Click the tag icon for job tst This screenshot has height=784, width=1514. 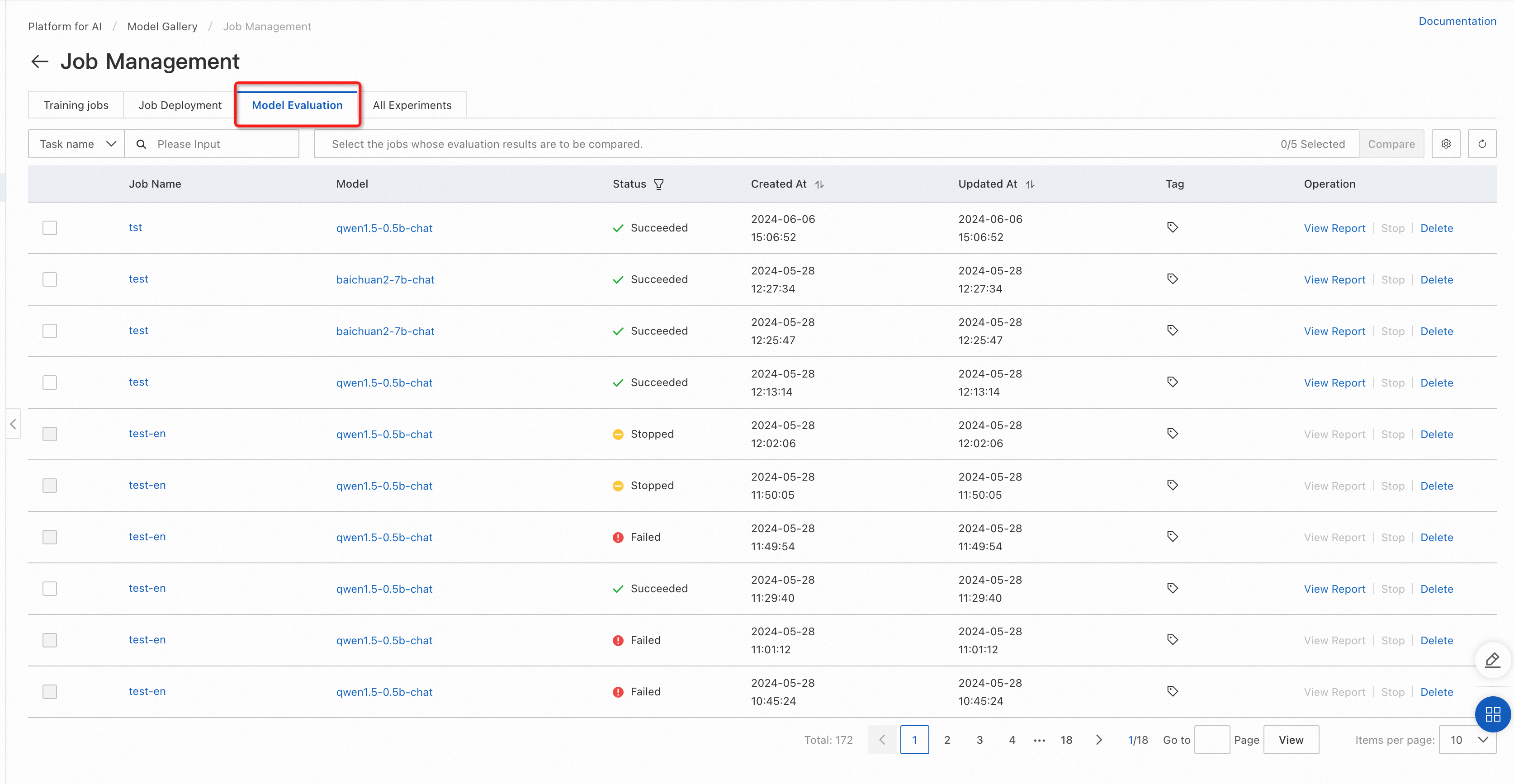pos(1172,227)
